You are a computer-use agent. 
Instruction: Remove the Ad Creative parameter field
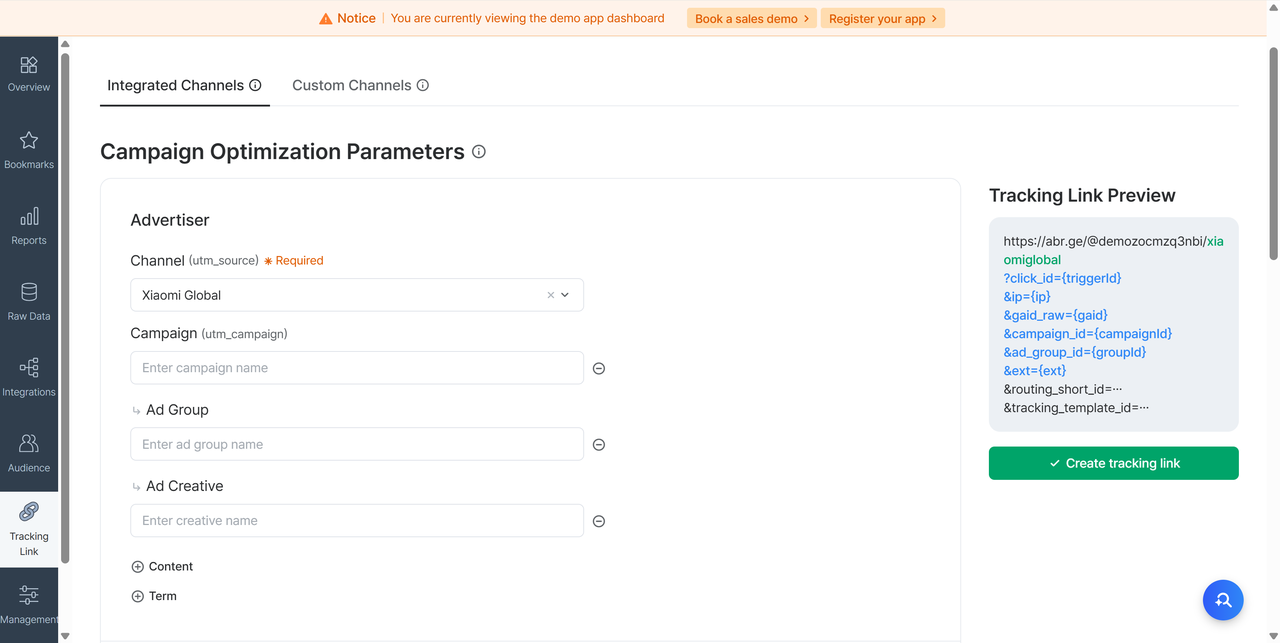pos(599,521)
